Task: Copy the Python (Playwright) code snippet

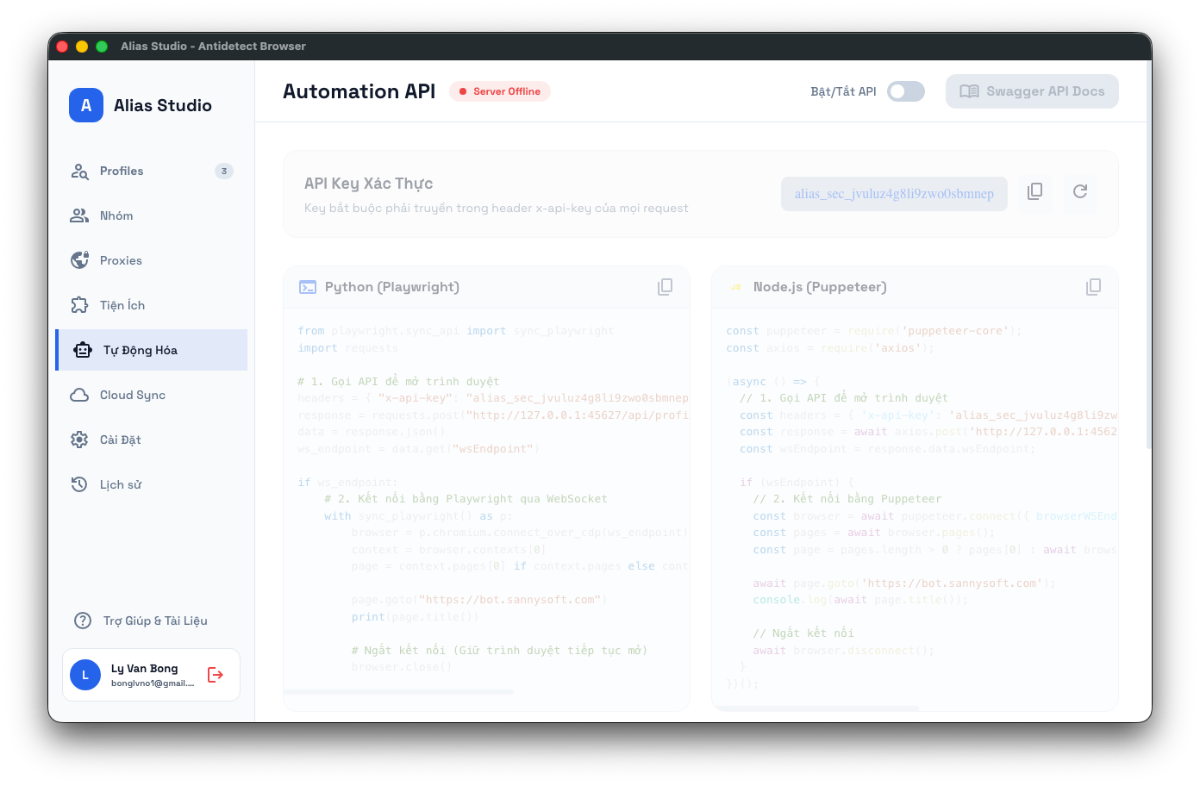Action: click(x=665, y=287)
